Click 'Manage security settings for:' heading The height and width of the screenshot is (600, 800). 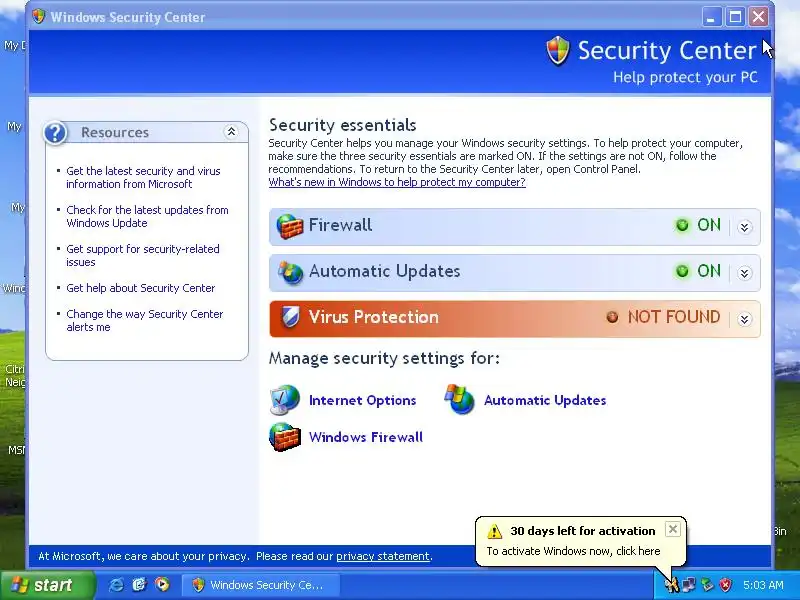(384, 358)
